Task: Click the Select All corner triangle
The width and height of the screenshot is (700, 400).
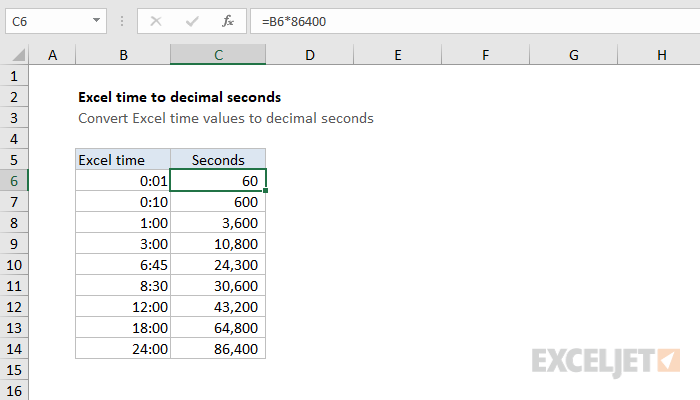Action: pyautogui.click(x=18, y=55)
